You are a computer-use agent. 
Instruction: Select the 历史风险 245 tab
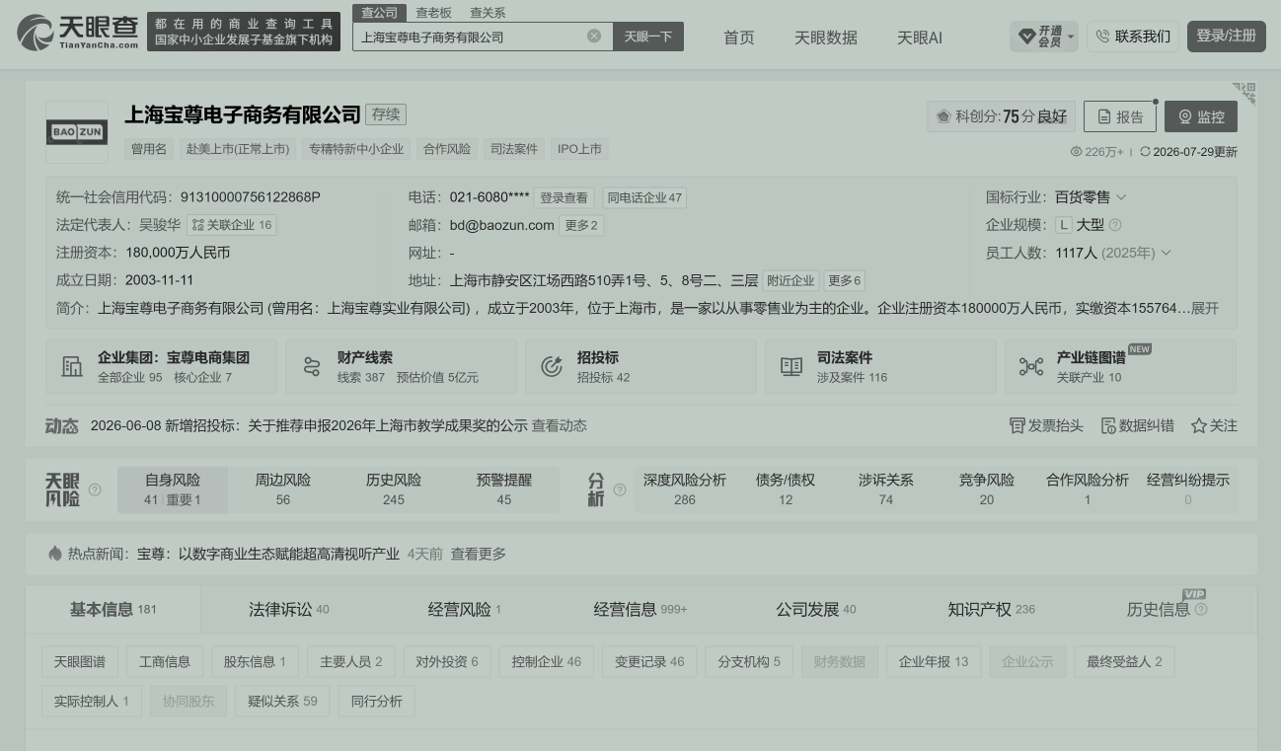pos(394,490)
